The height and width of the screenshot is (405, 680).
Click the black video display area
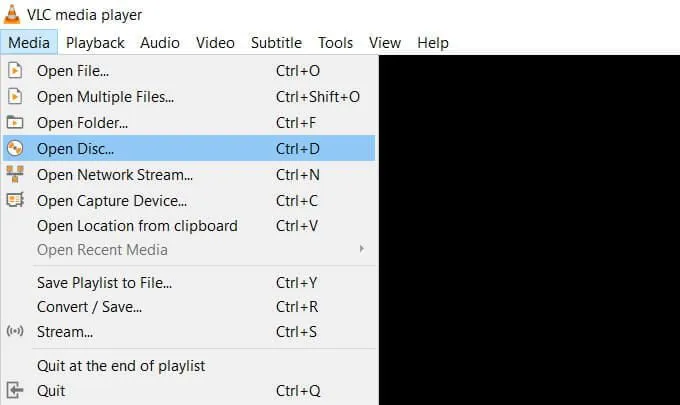click(528, 230)
